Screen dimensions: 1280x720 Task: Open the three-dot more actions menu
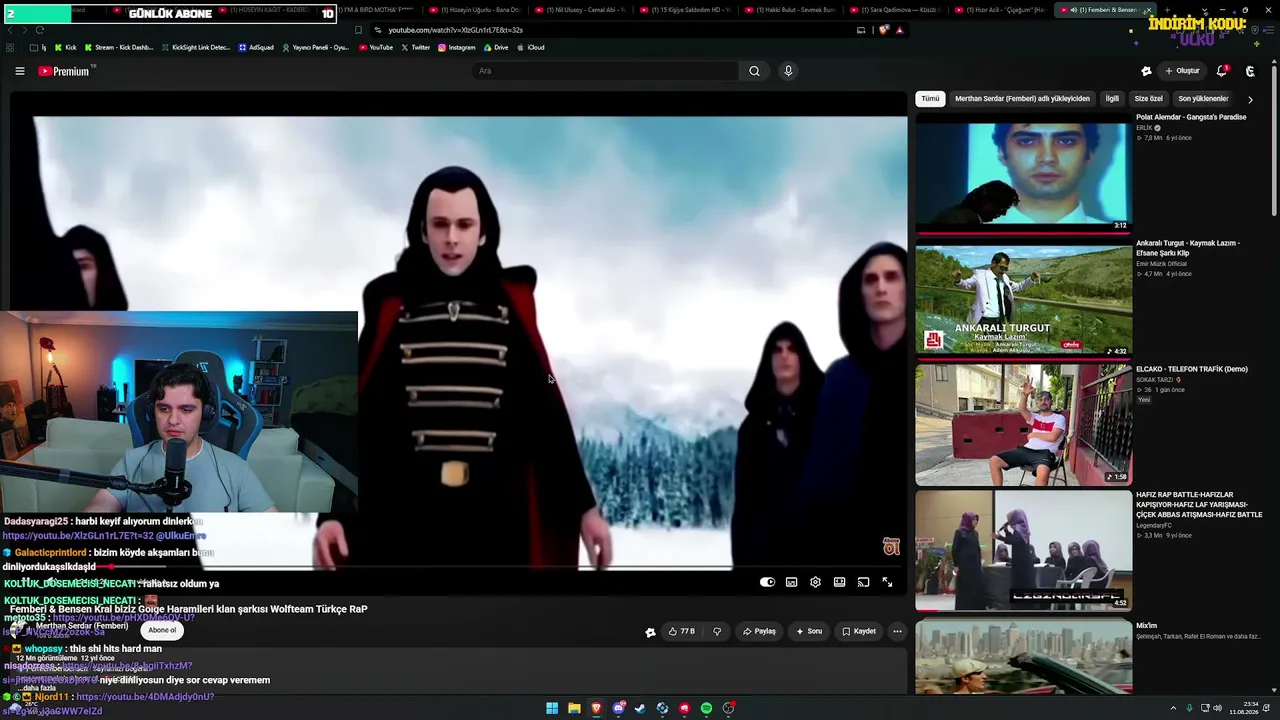(897, 631)
